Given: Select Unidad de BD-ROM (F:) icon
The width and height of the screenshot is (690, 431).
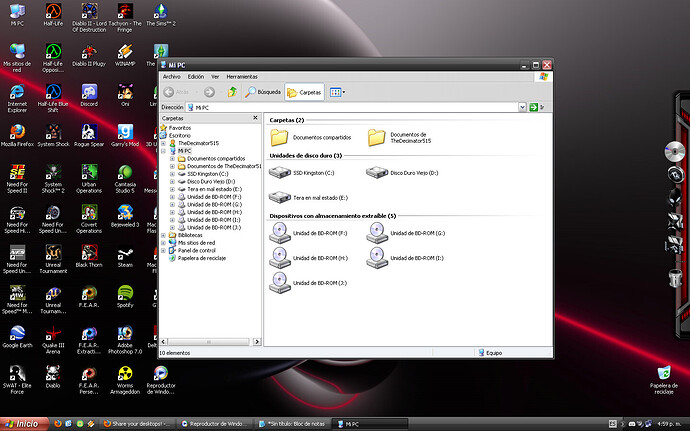Looking at the screenshot, I should 280,233.
